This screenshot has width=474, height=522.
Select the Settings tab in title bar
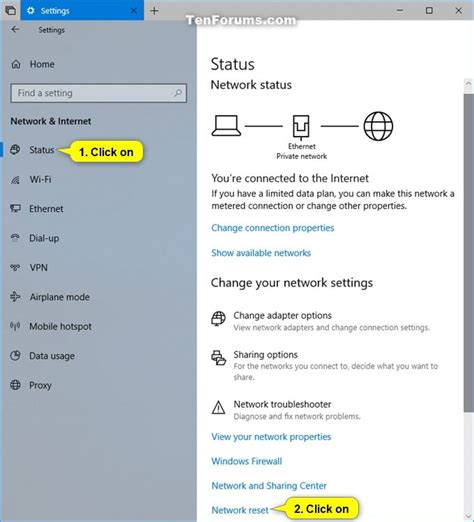tap(82, 10)
